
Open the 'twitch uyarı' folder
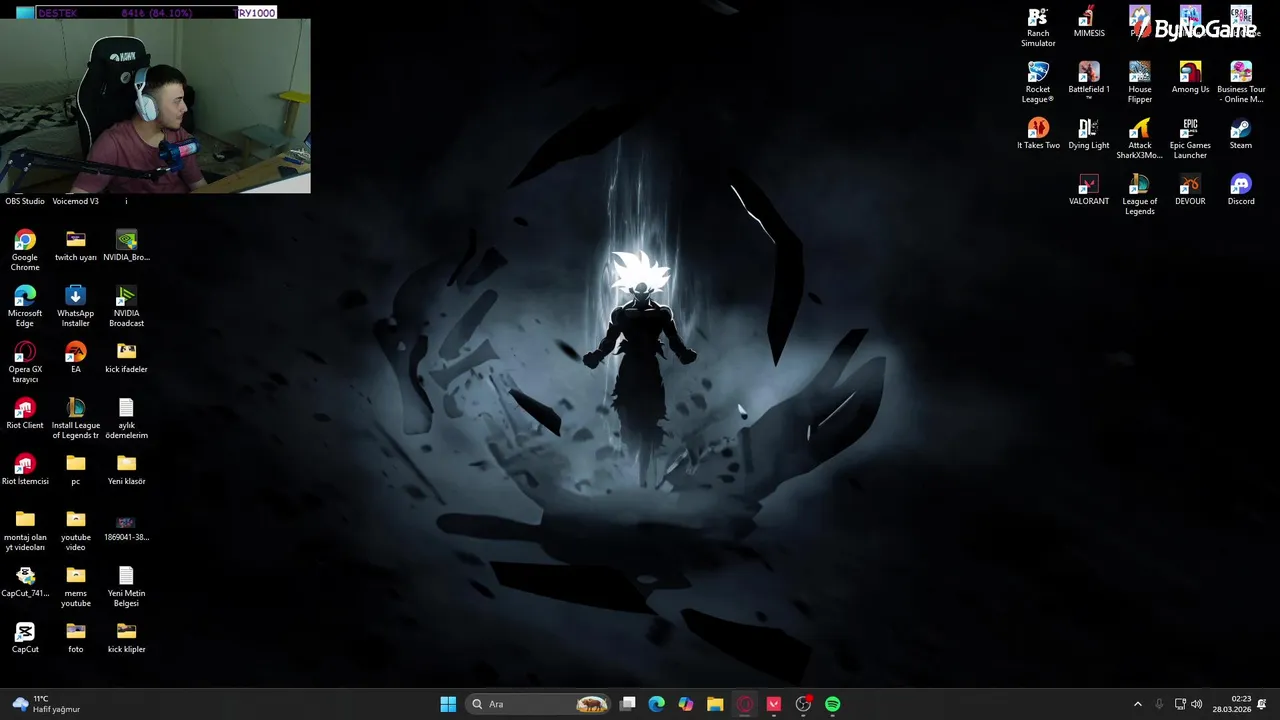pyautogui.click(x=76, y=245)
